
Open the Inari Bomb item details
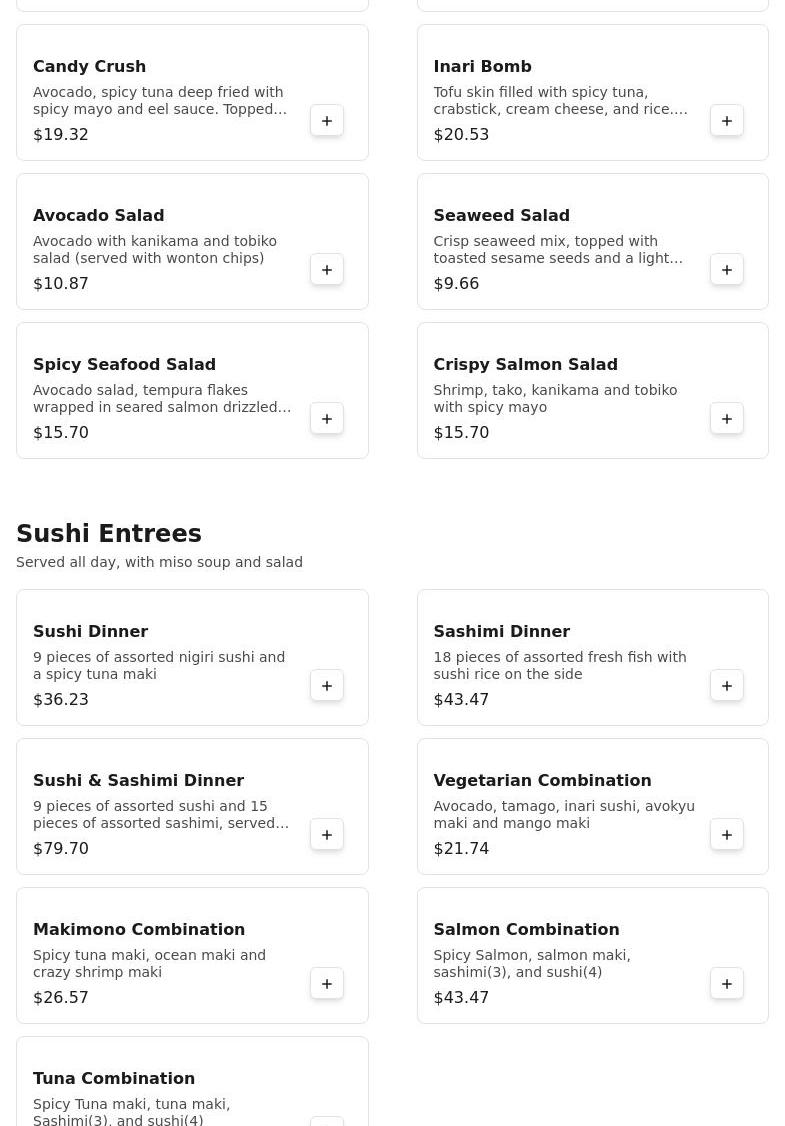click(593, 93)
